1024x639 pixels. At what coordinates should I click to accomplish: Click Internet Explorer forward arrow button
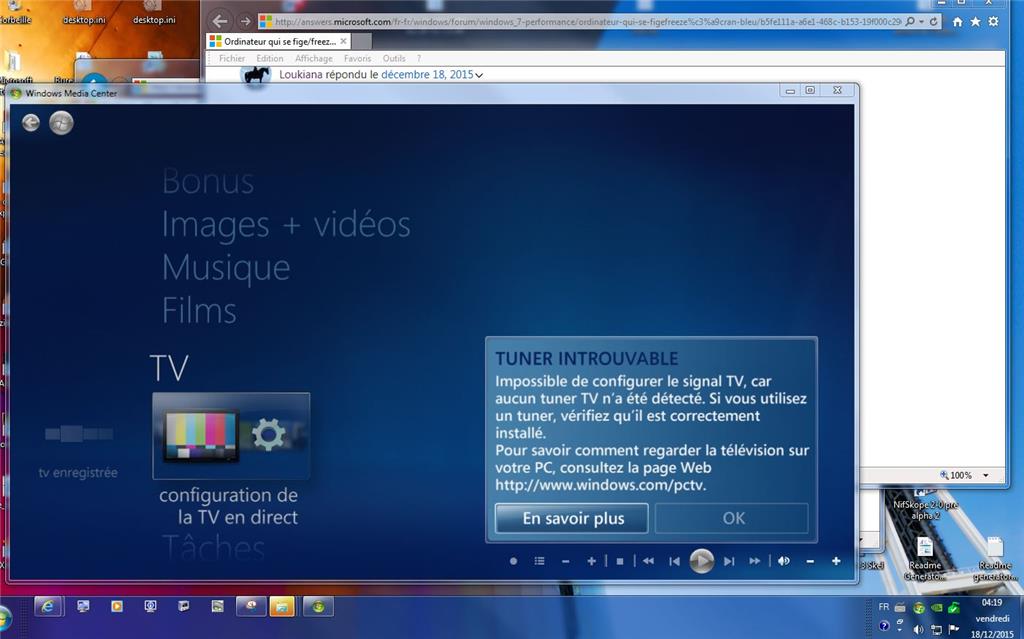(x=245, y=22)
